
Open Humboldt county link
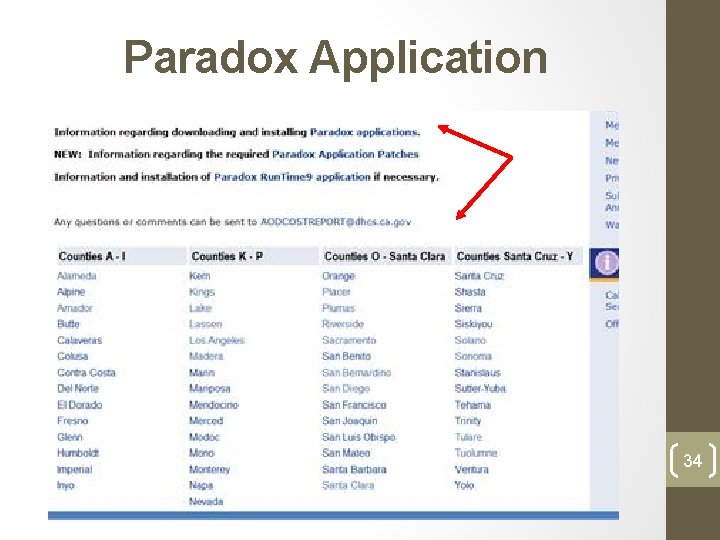pos(78,453)
